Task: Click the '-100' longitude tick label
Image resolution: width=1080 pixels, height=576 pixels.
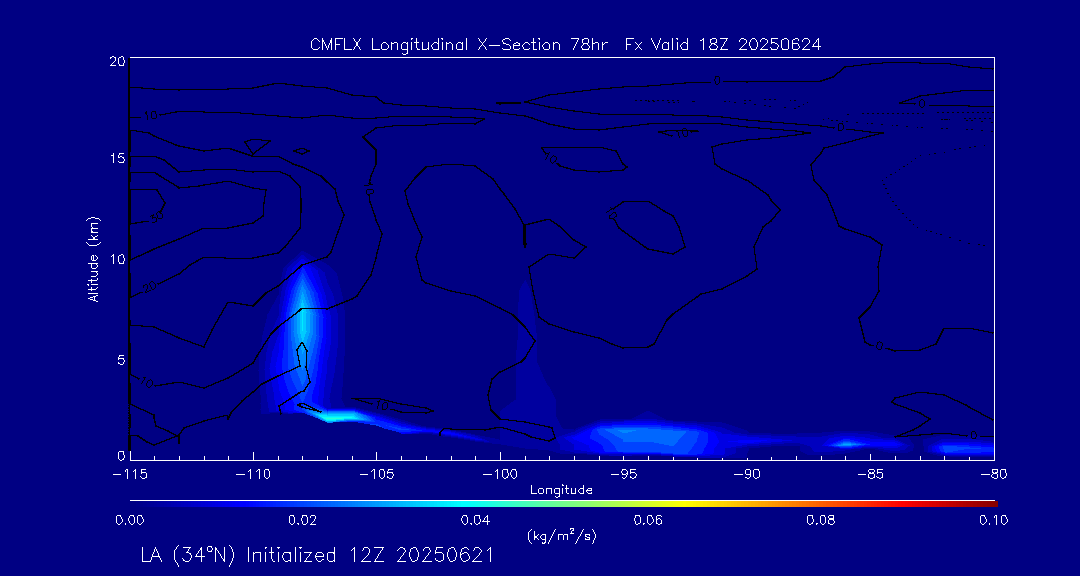Action: [x=500, y=475]
